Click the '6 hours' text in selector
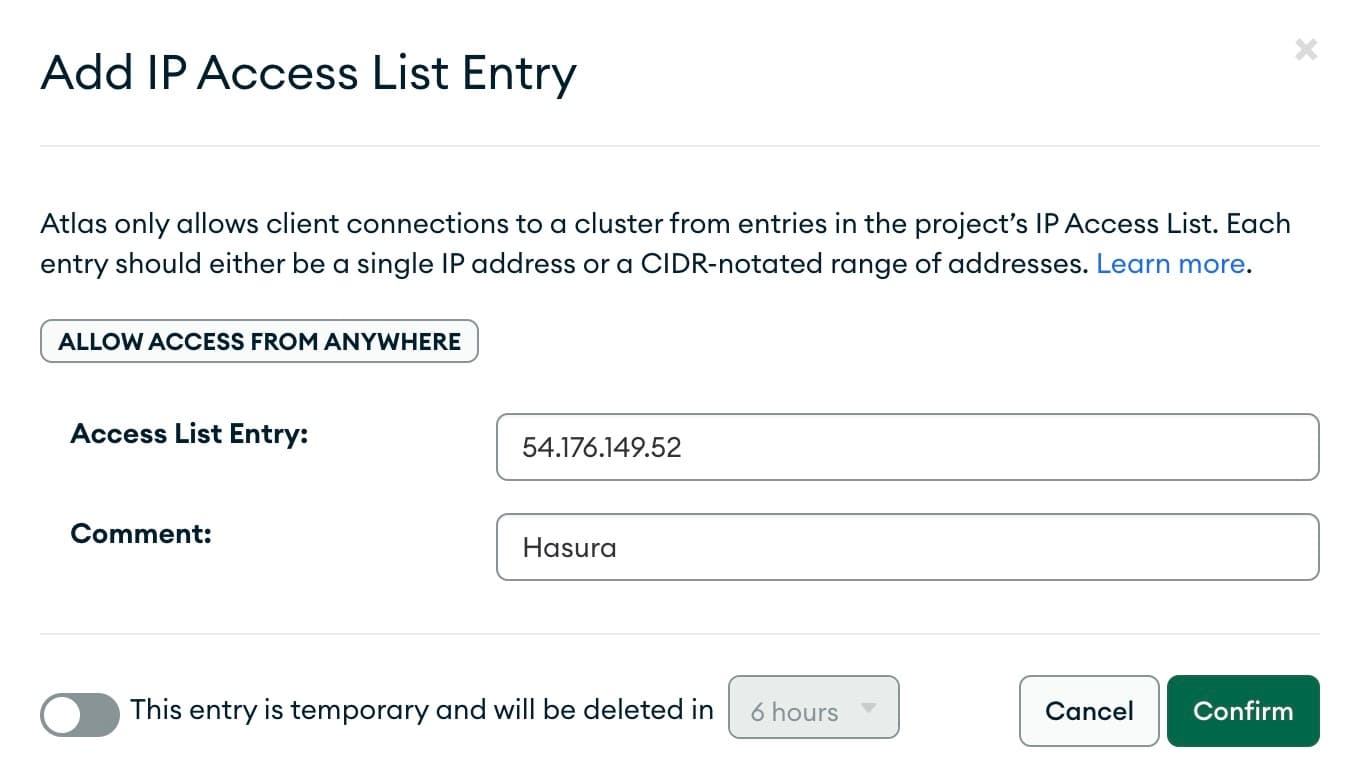This screenshot has width=1352, height=774. (x=794, y=712)
